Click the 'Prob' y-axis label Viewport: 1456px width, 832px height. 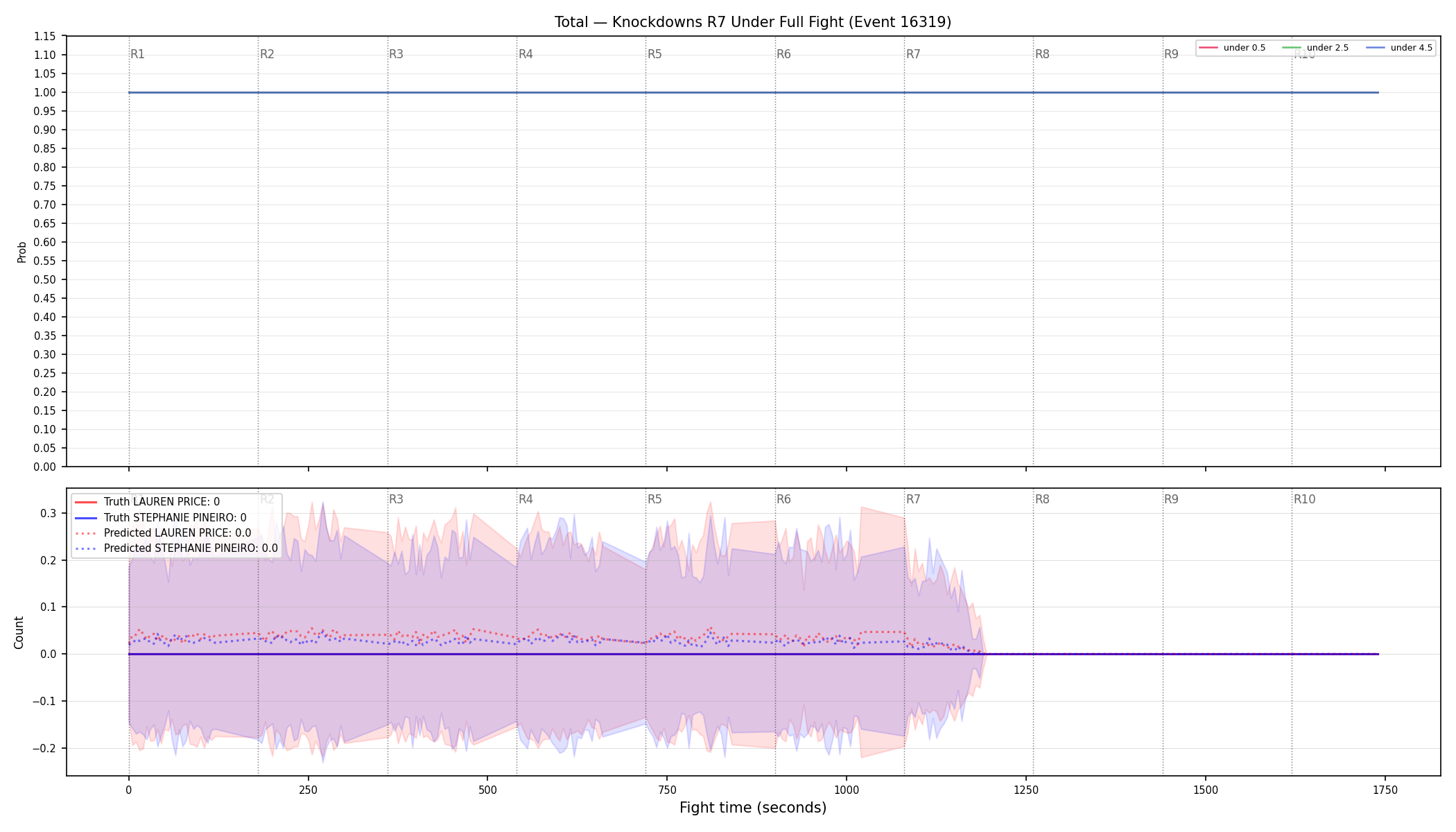point(21,252)
